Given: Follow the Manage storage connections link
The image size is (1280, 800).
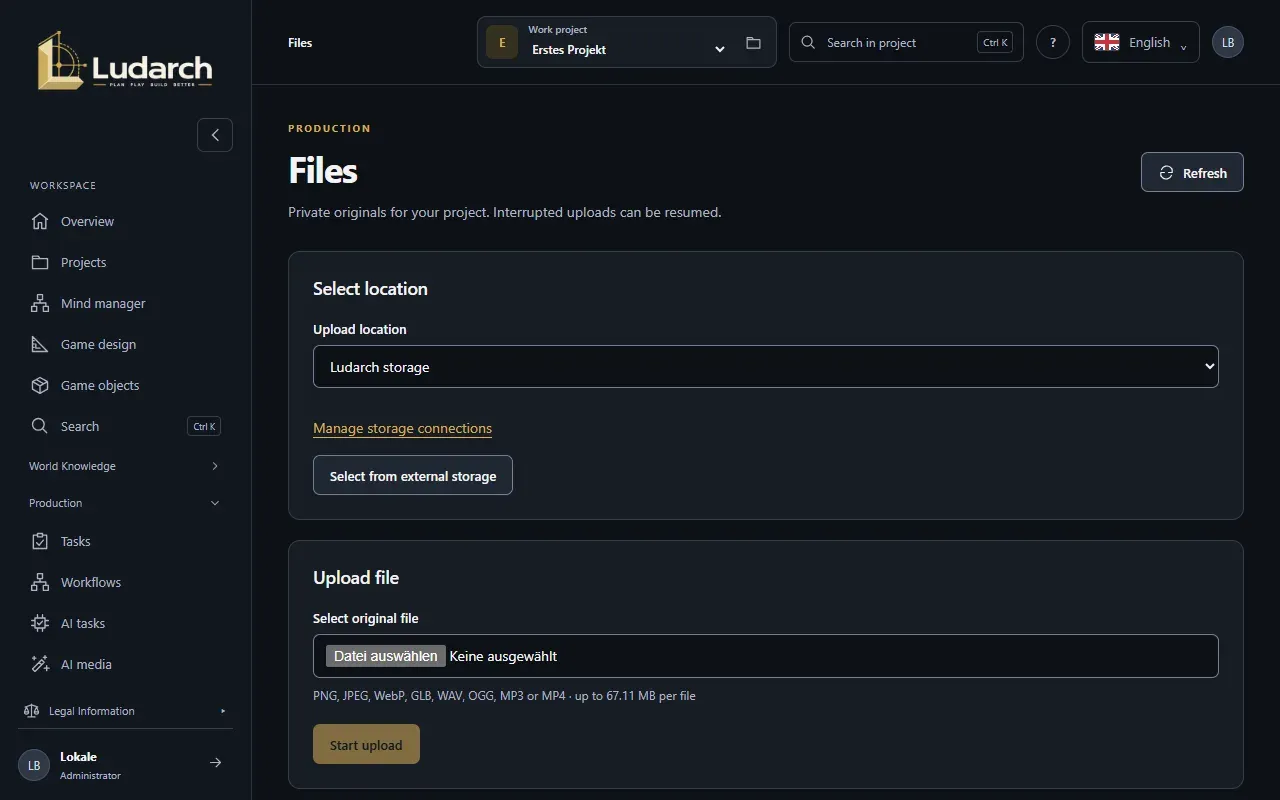Looking at the screenshot, I should [x=402, y=428].
